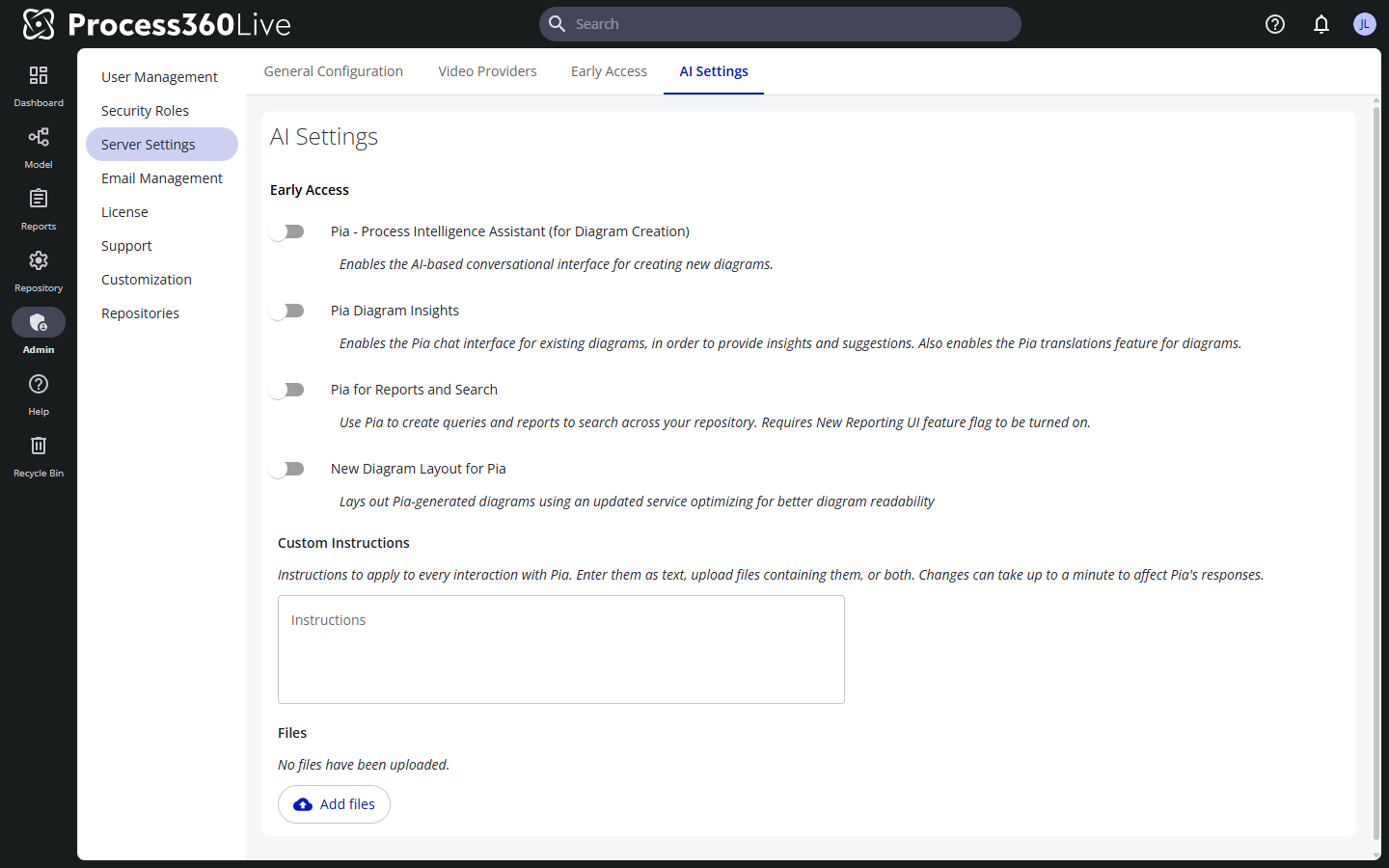The height and width of the screenshot is (868, 1389).
Task: Focus the top Search field
Action: click(780, 24)
